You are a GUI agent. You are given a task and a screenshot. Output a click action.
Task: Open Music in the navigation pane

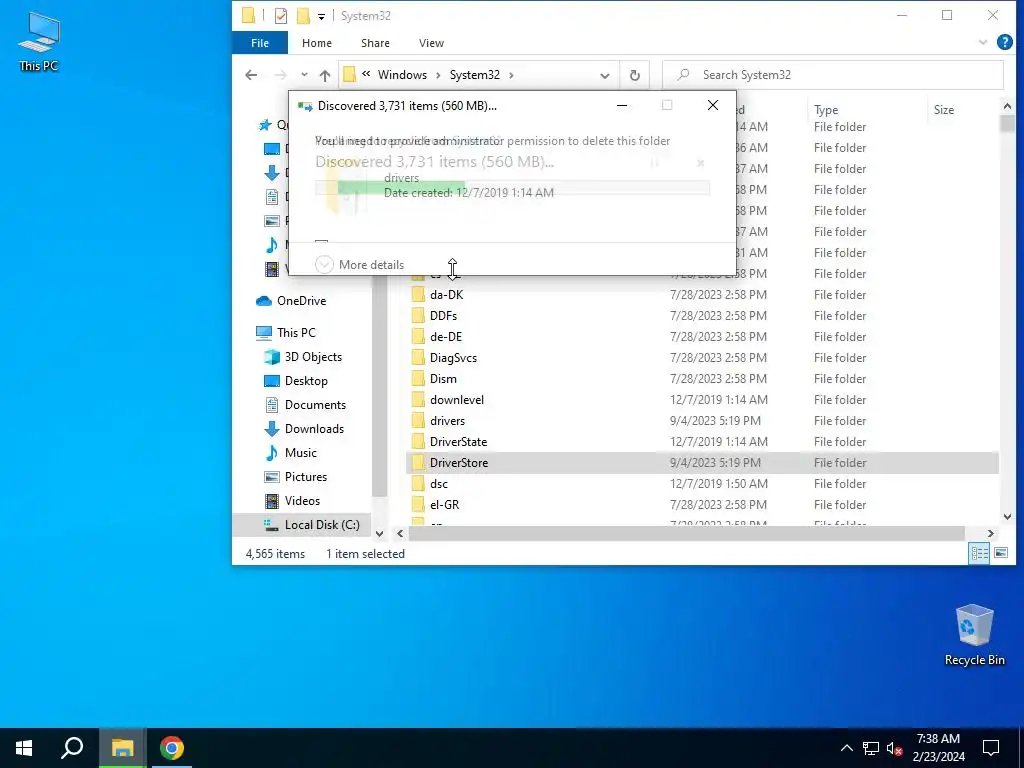300,453
